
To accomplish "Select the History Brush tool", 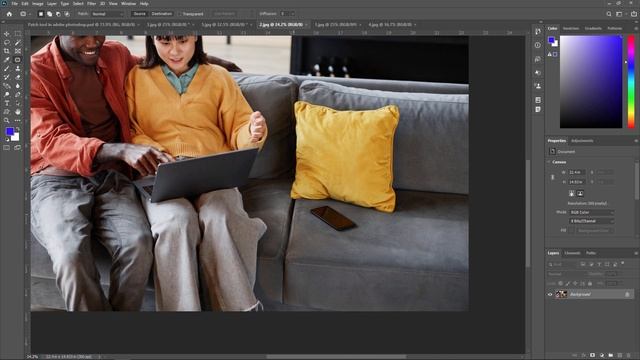I will 7,77.
